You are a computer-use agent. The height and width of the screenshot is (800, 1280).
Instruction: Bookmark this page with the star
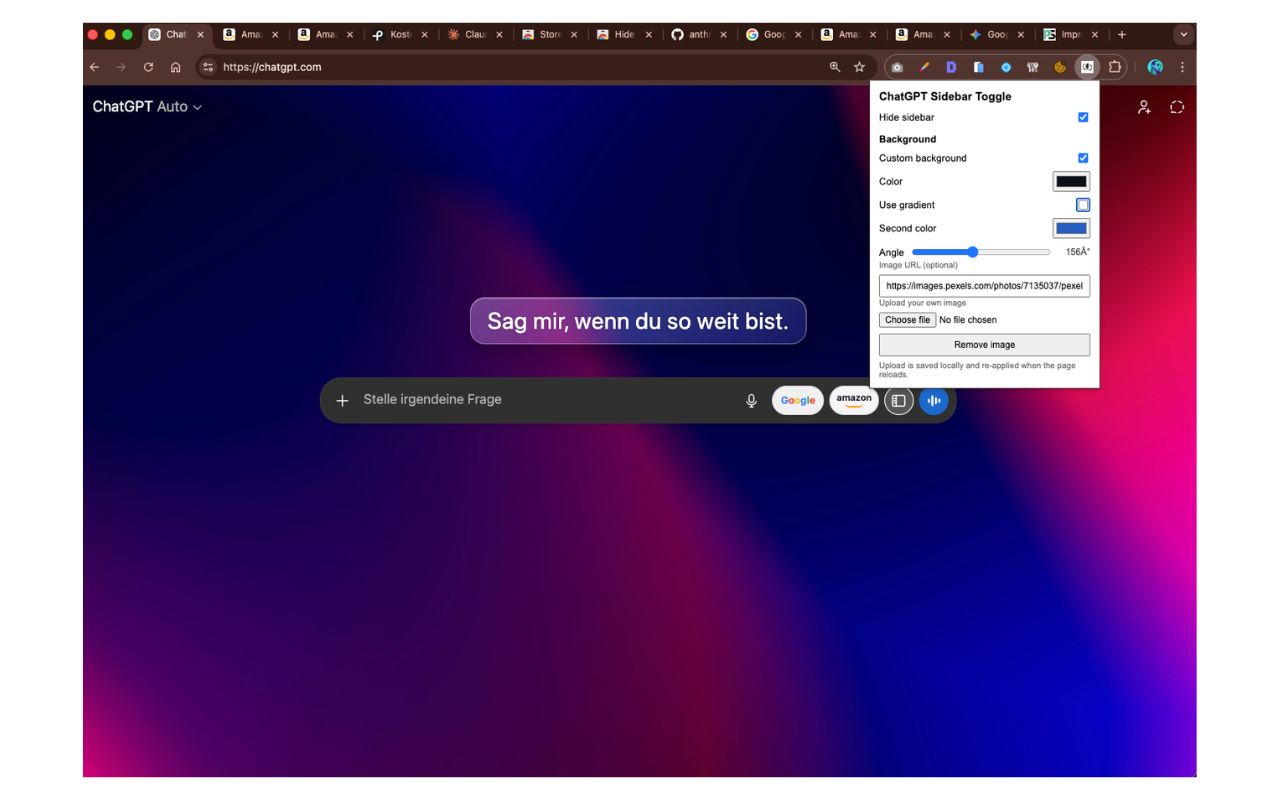(x=859, y=67)
